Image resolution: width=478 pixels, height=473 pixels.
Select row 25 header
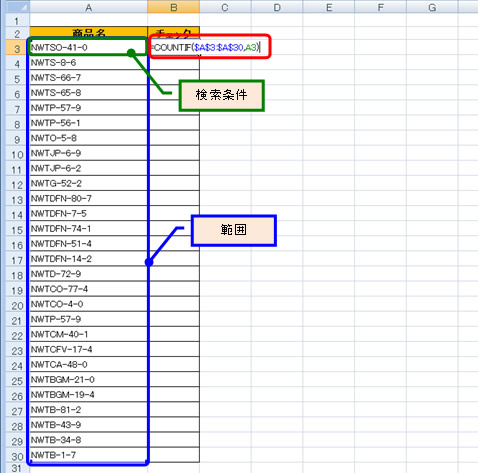click(x=17, y=380)
